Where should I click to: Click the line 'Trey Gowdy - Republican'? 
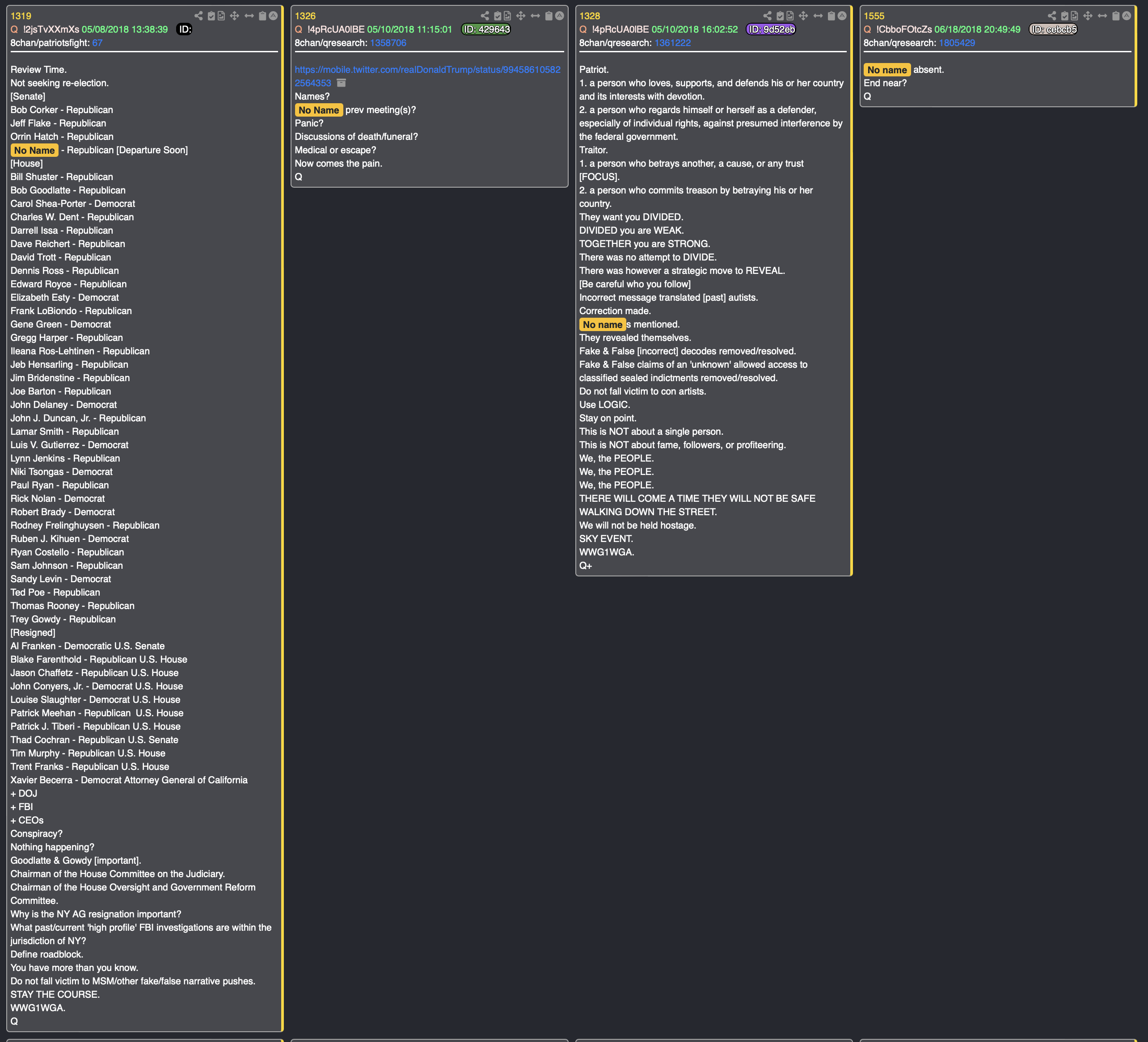(x=63, y=619)
